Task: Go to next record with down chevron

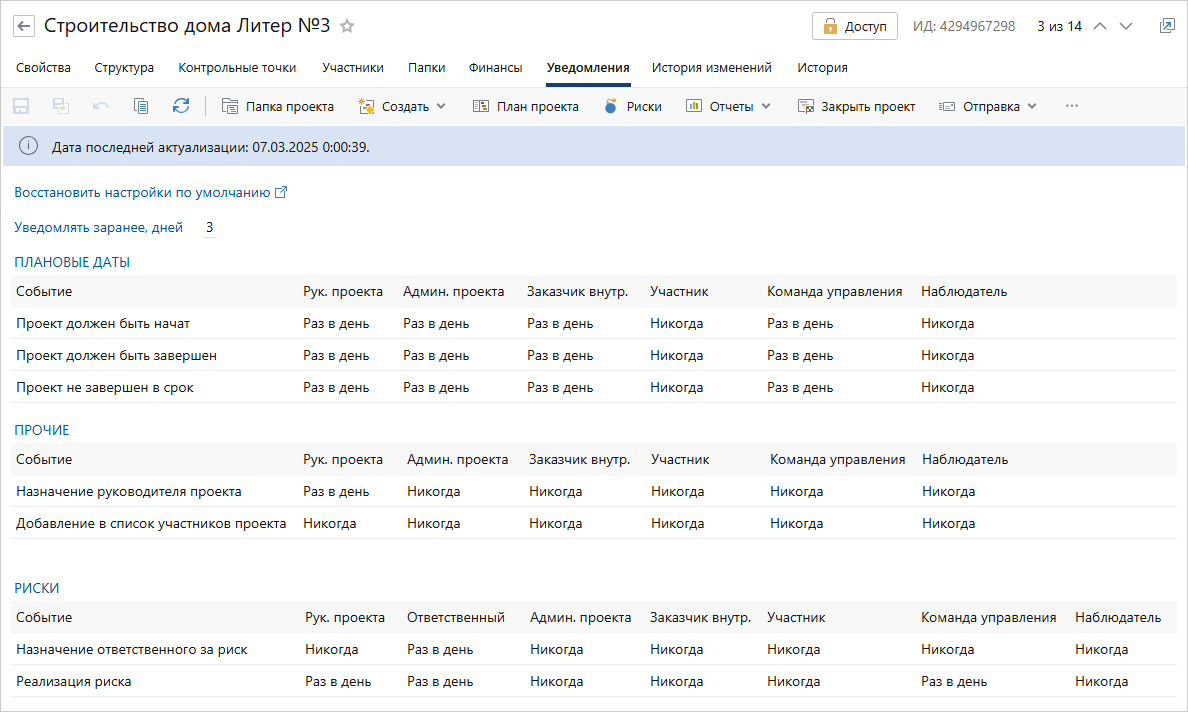Action: click(1126, 26)
